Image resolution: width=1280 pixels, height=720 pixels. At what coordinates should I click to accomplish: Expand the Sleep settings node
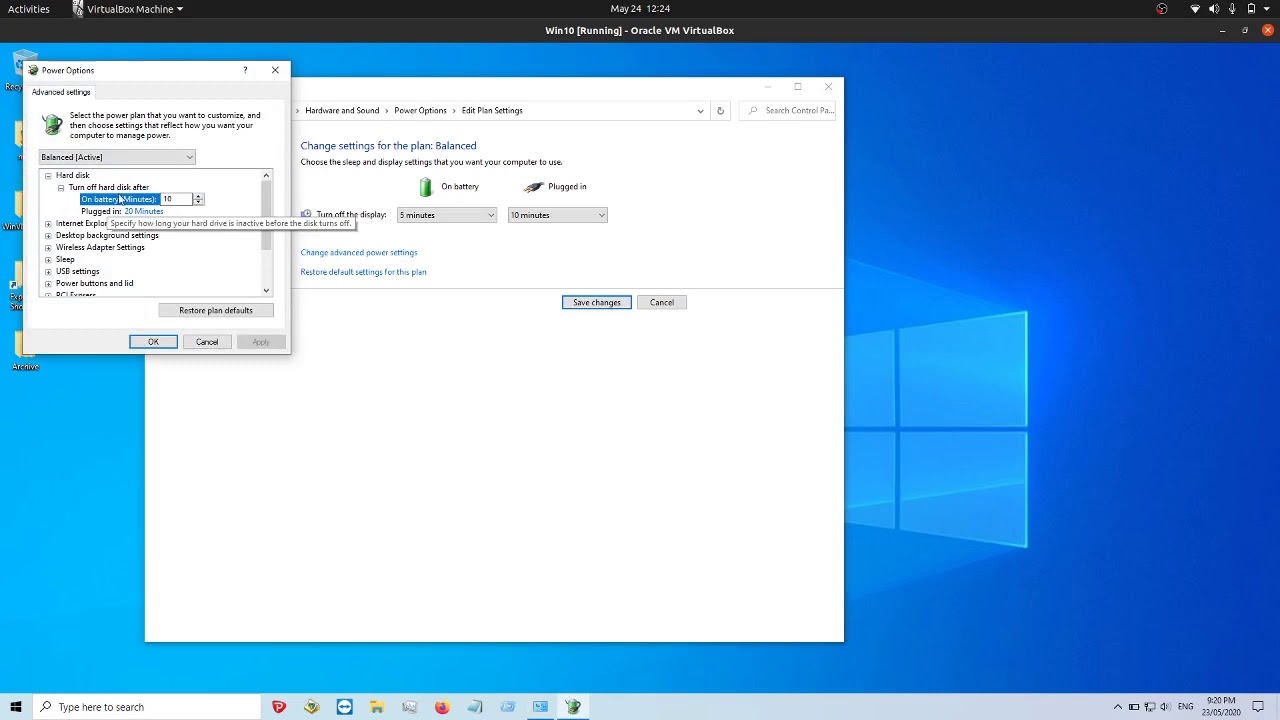tap(48, 260)
